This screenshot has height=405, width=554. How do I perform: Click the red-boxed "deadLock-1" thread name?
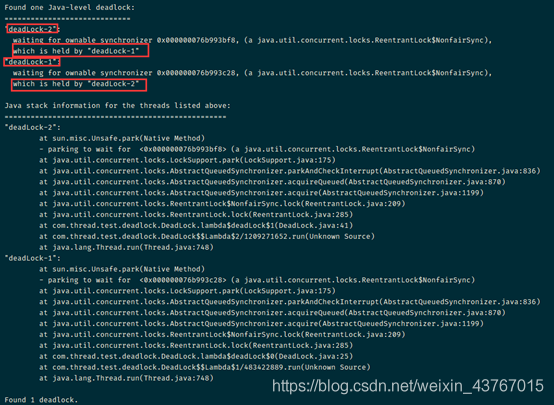point(32,62)
